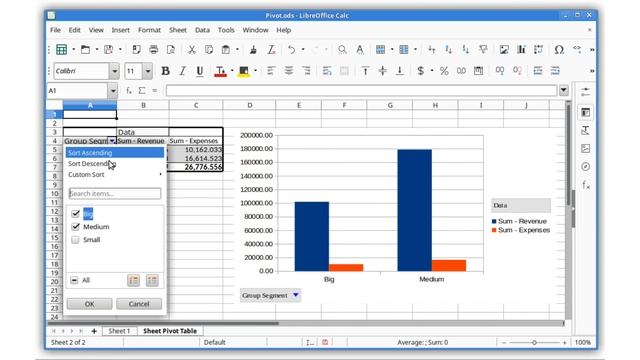The height and width of the screenshot is (360, 640).
Task: Switch to Sheet Pivot Table tab
Action: click(x=170, y=331)
